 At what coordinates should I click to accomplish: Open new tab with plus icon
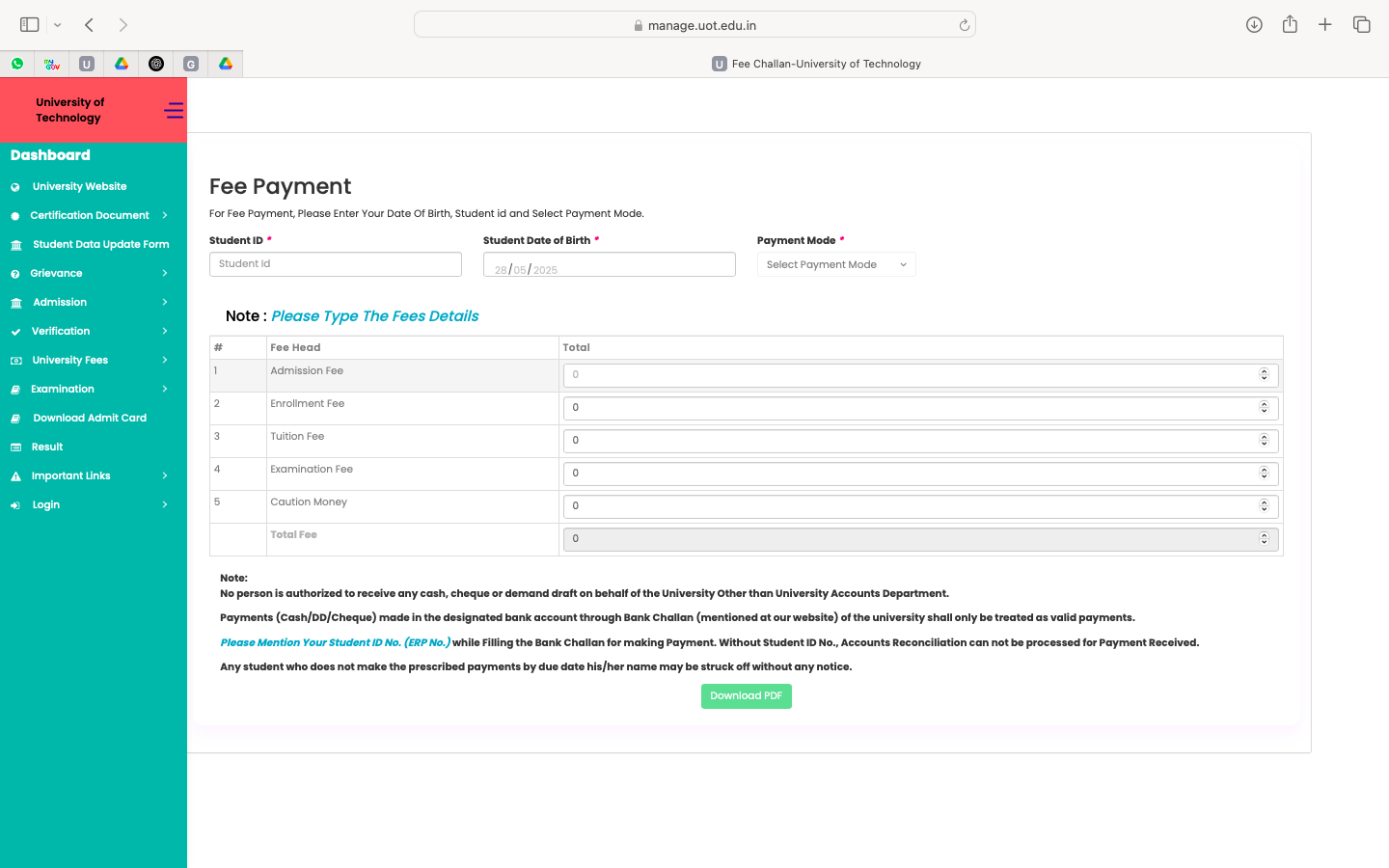point(1325,25)
